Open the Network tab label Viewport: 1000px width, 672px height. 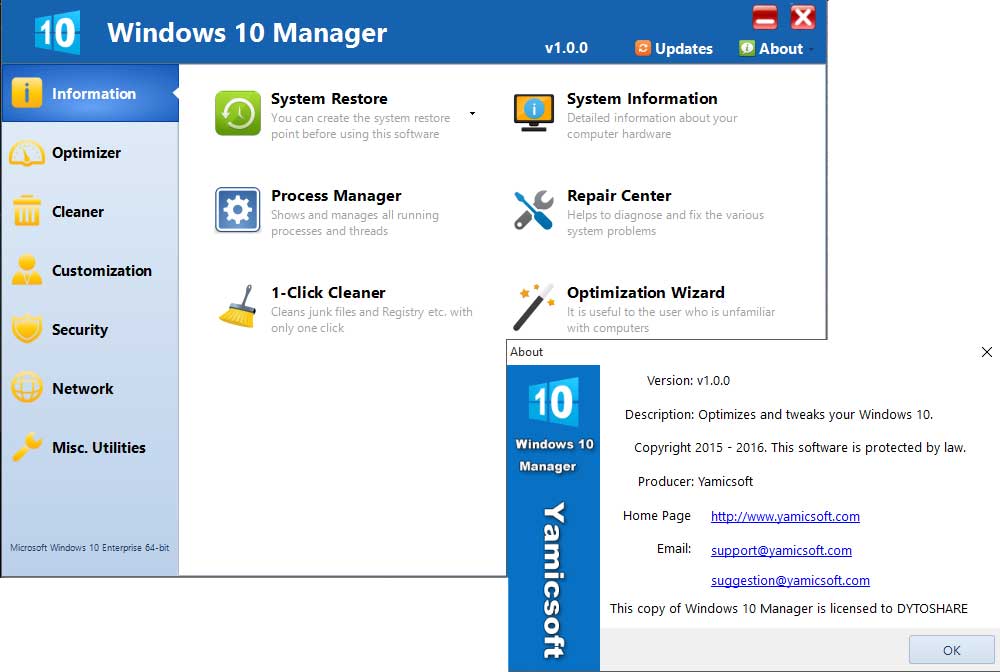click(83, 388)
